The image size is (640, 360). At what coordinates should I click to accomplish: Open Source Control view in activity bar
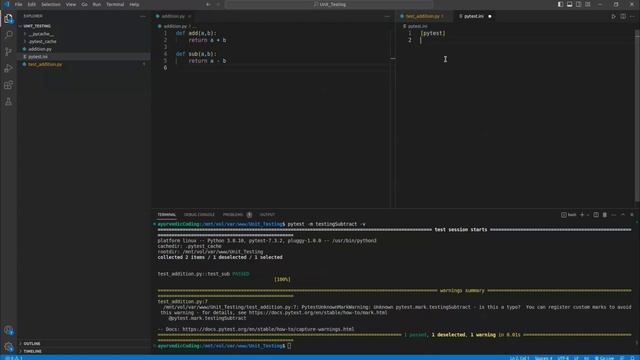click(9, 52)
